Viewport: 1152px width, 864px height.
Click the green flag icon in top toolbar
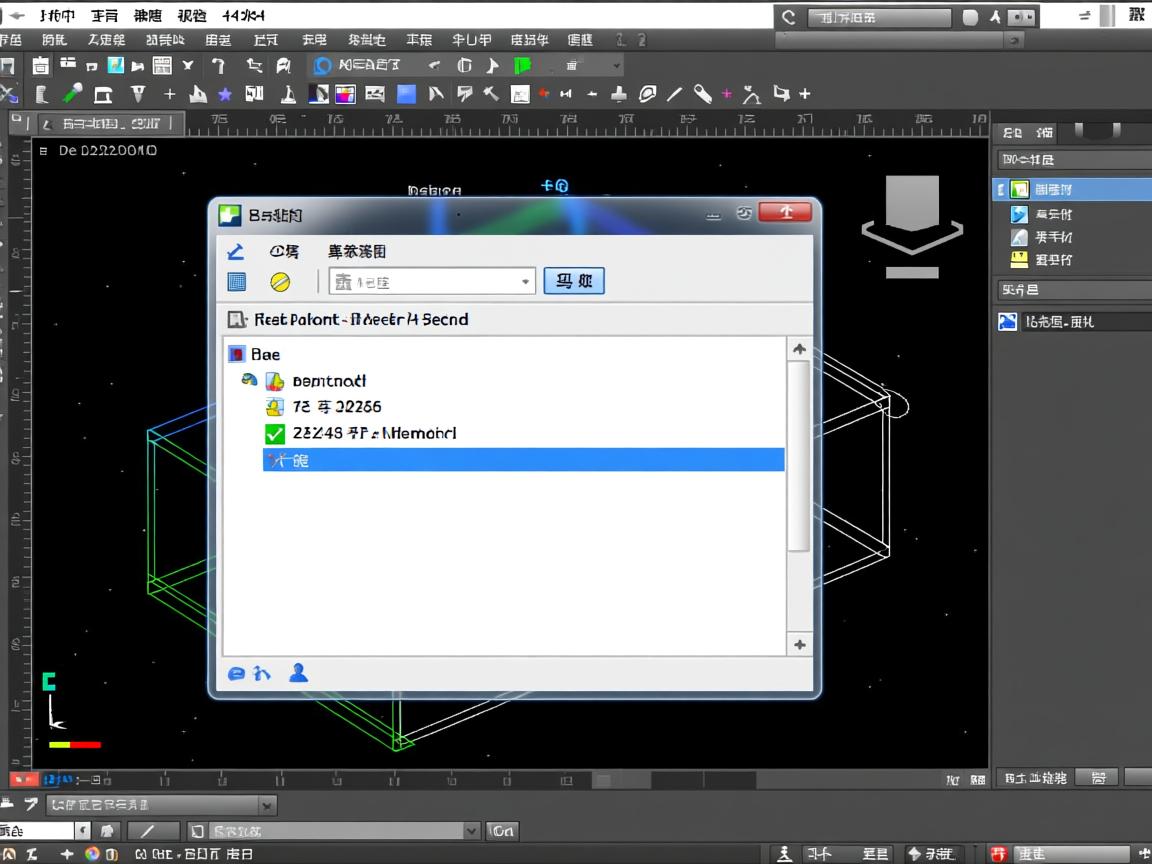[x=522, y=66]
